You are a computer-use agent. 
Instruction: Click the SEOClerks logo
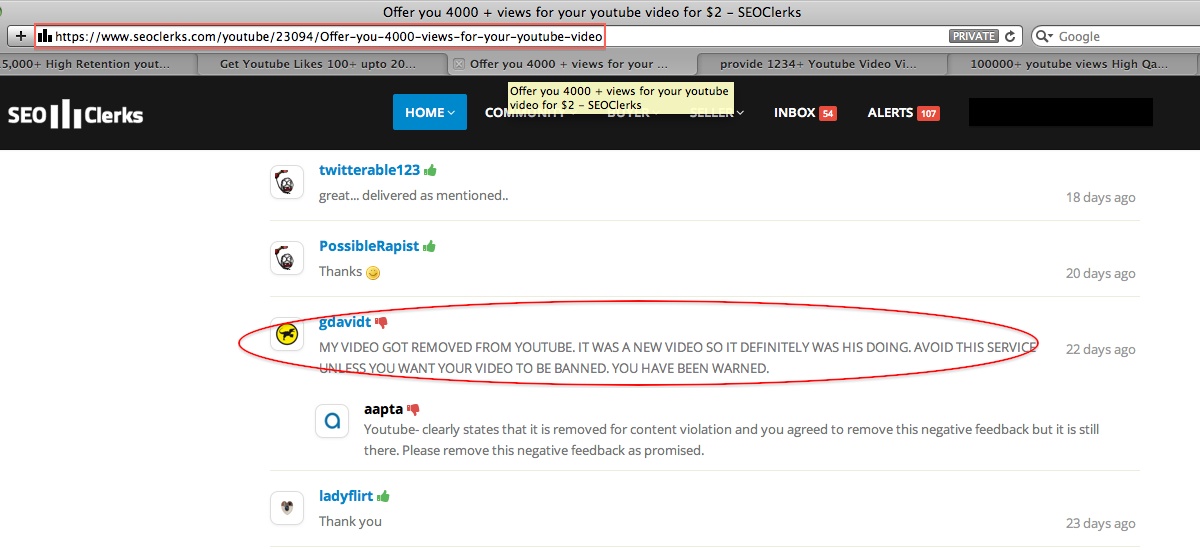[x=76, y=114]
